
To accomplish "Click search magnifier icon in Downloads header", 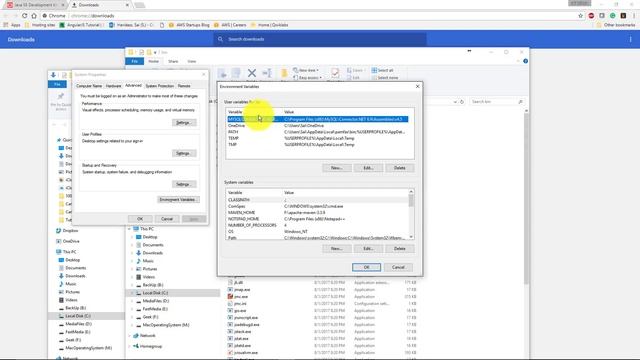I will tap(220, 39).
